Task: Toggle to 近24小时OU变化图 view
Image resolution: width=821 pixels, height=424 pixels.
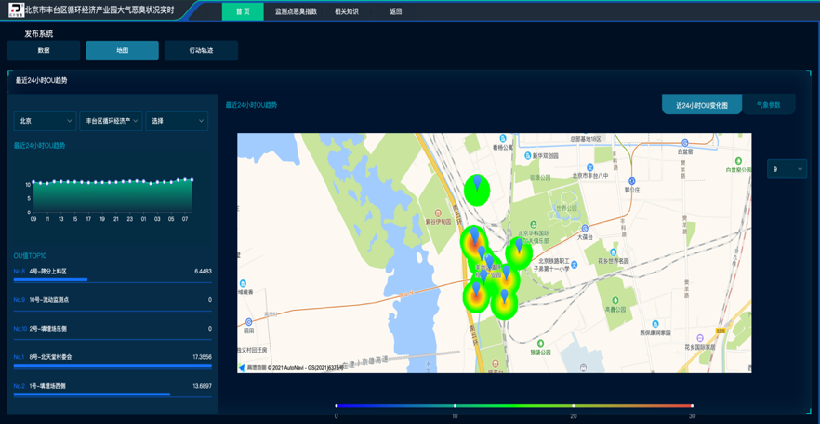Action: coord(702,105)
